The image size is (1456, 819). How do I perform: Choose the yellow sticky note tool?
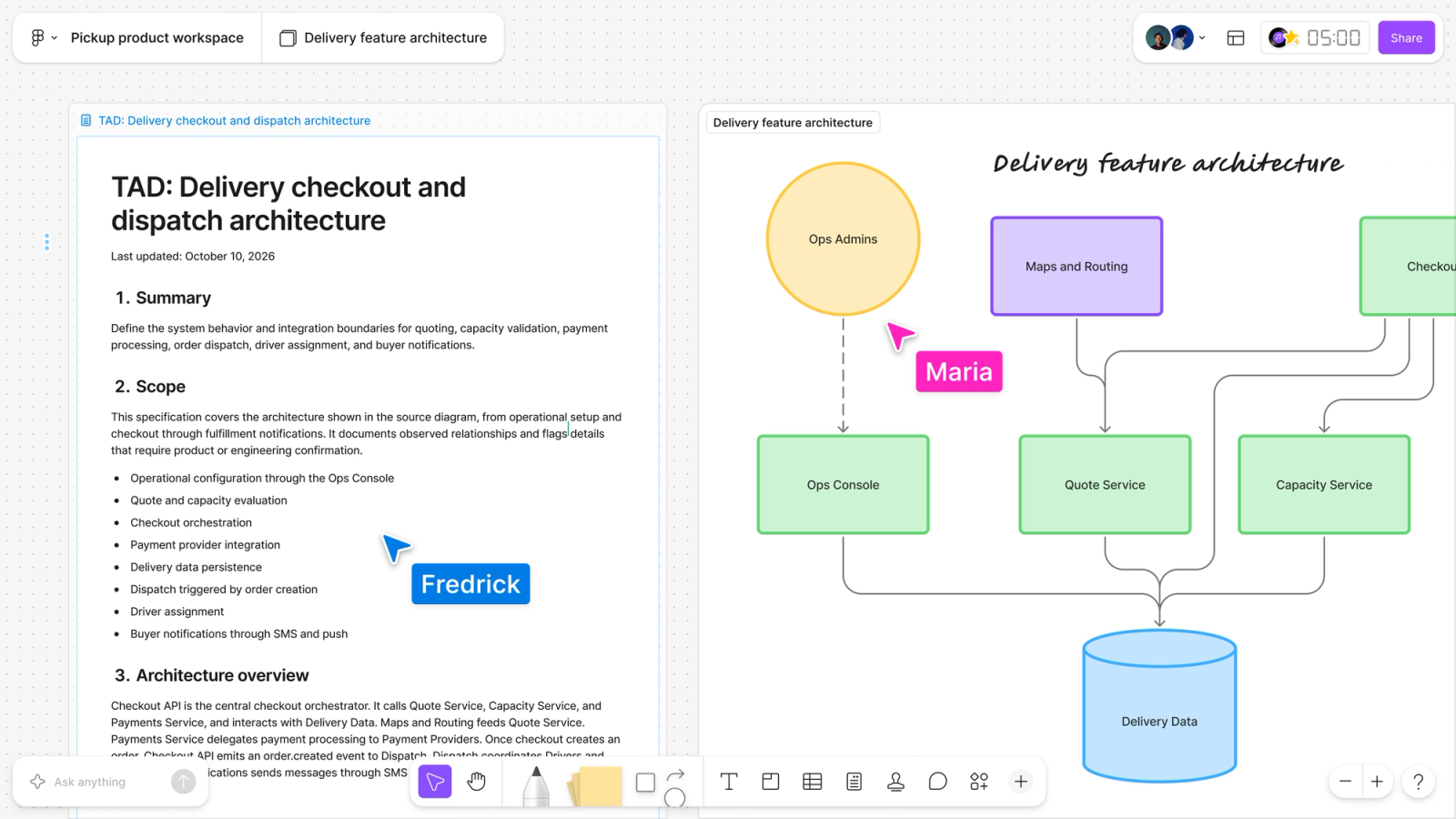click(x=596, y=786)
